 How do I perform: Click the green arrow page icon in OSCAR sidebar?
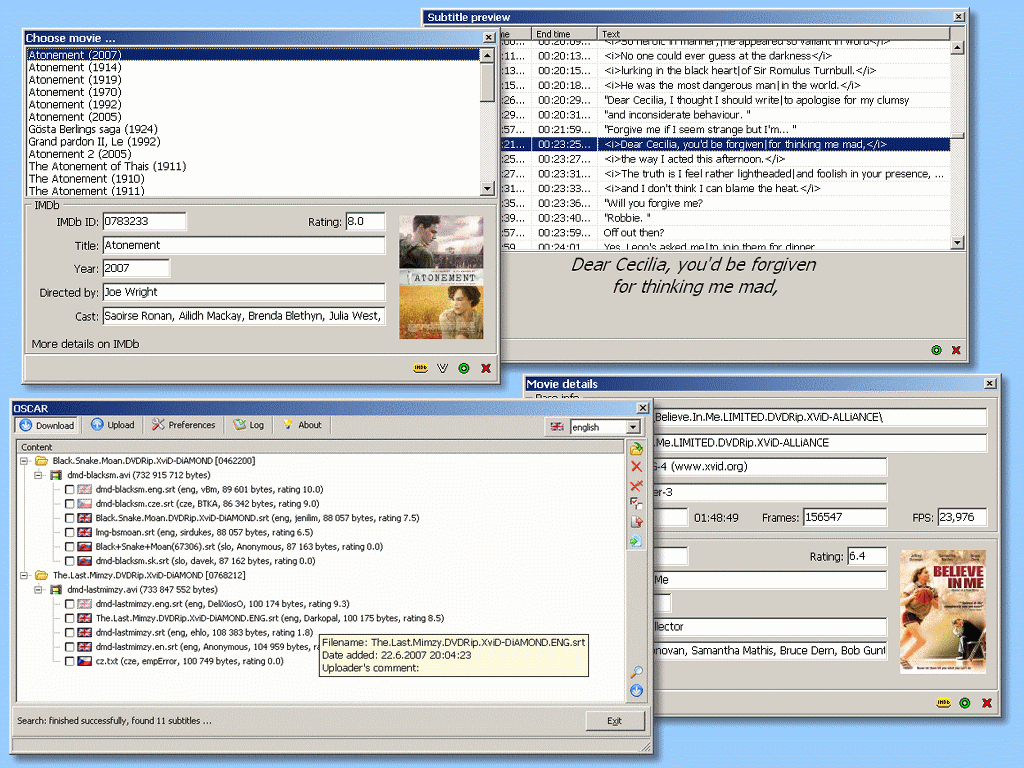[x=636, y=541]
